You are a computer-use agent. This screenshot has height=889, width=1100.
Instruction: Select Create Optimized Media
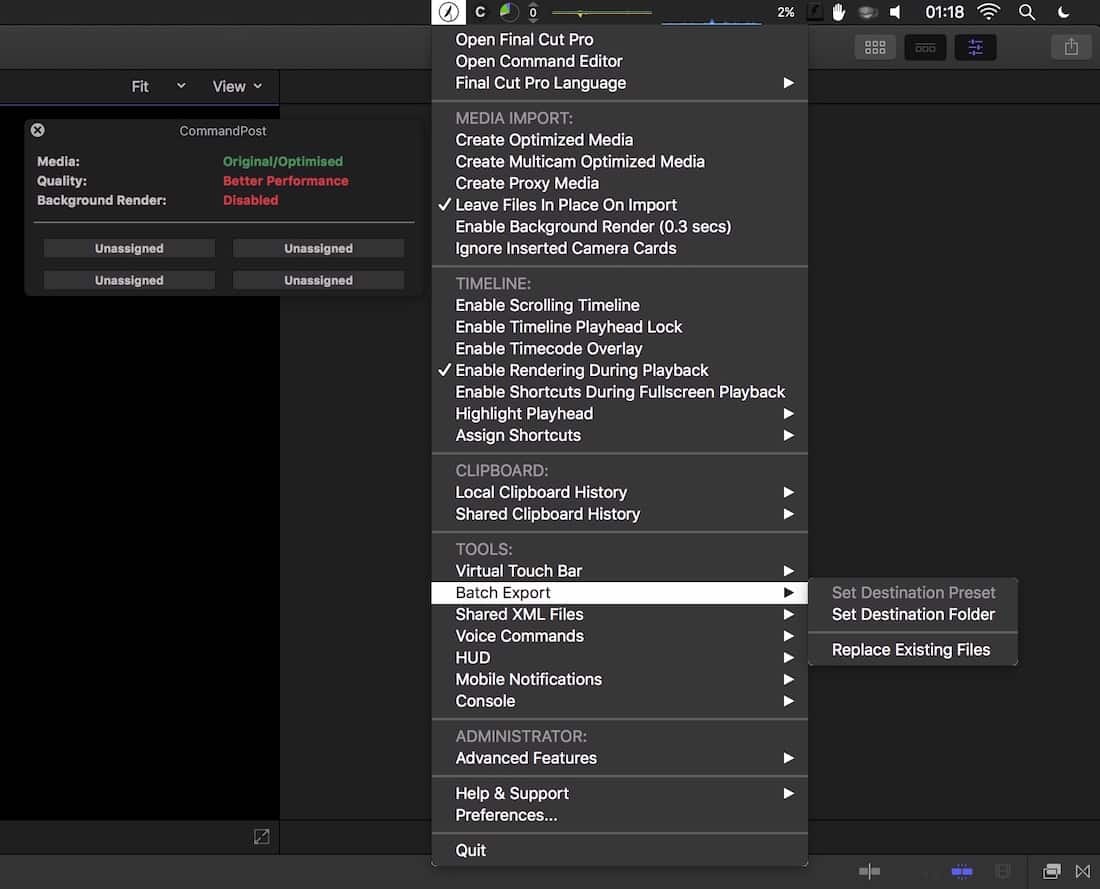tap(619, 140)
